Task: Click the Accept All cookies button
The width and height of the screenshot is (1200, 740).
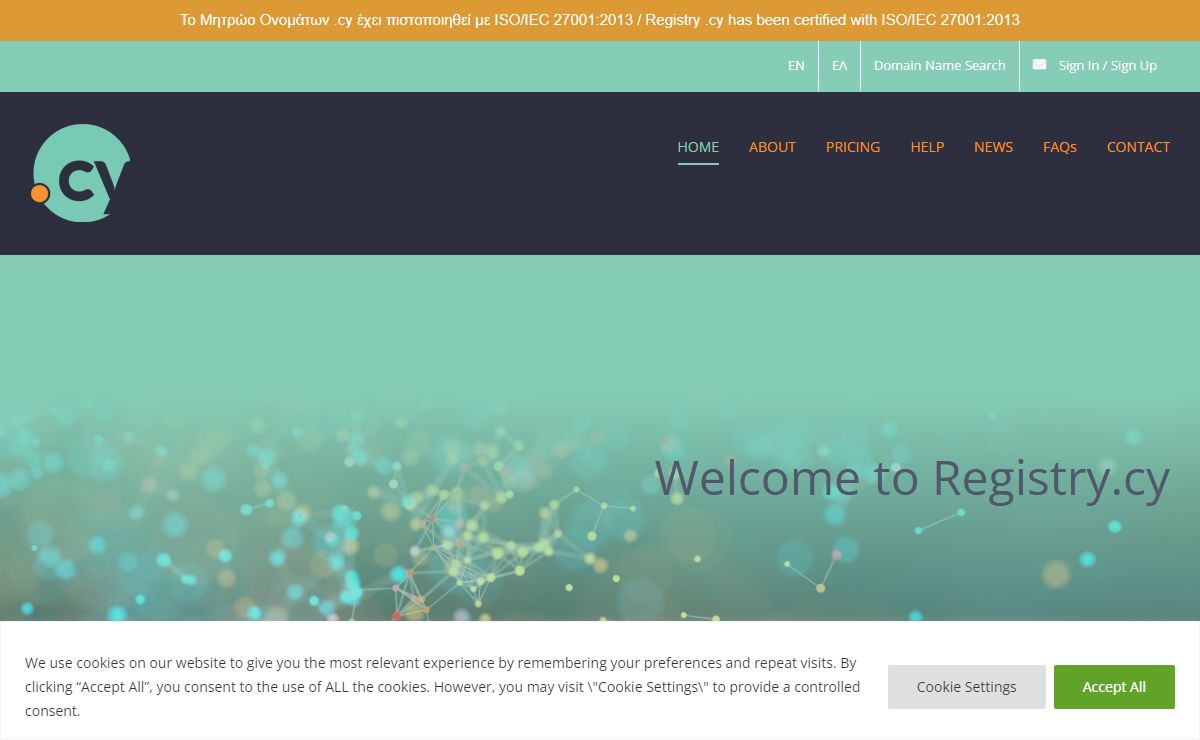Action: coord(1114,687)
